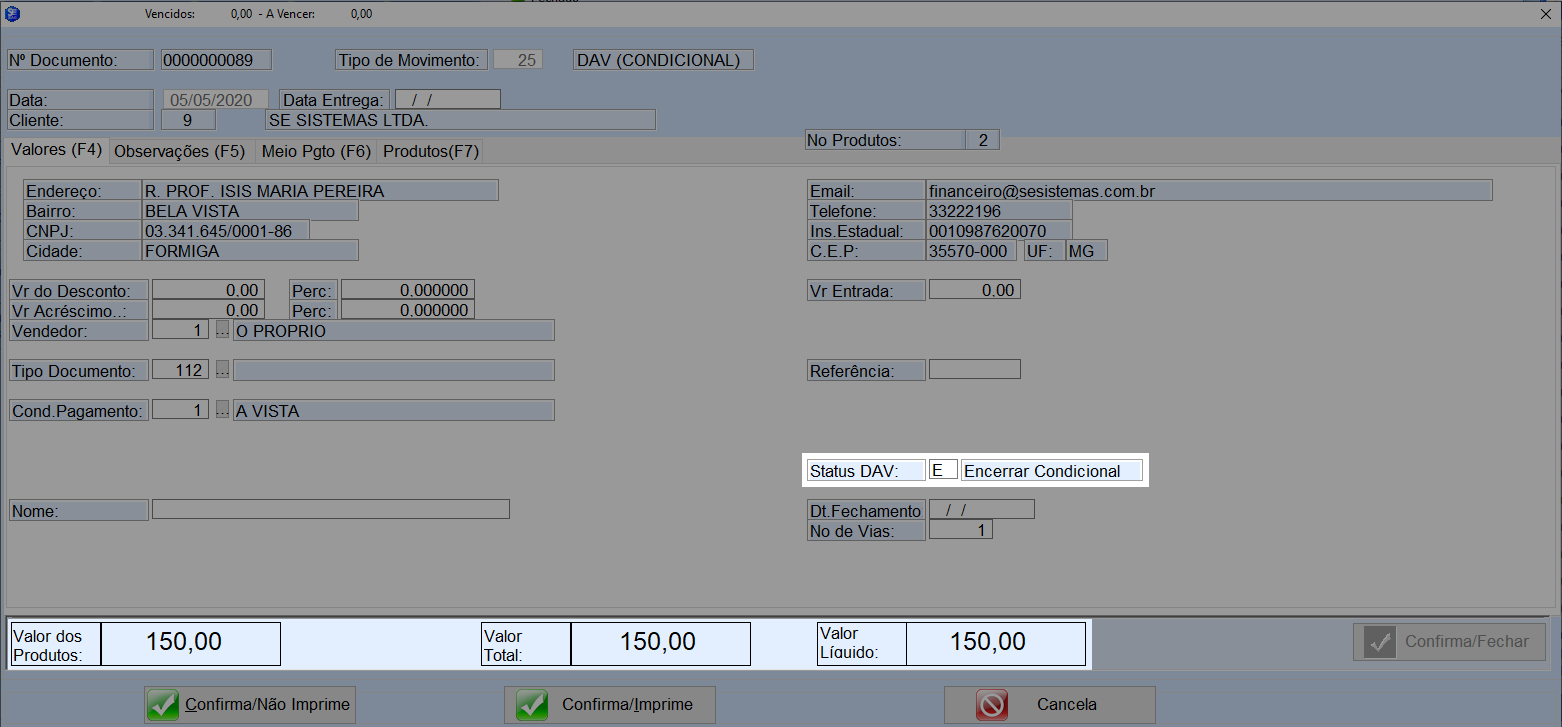Go to the Produtos(F7) tab

(431, 152)
